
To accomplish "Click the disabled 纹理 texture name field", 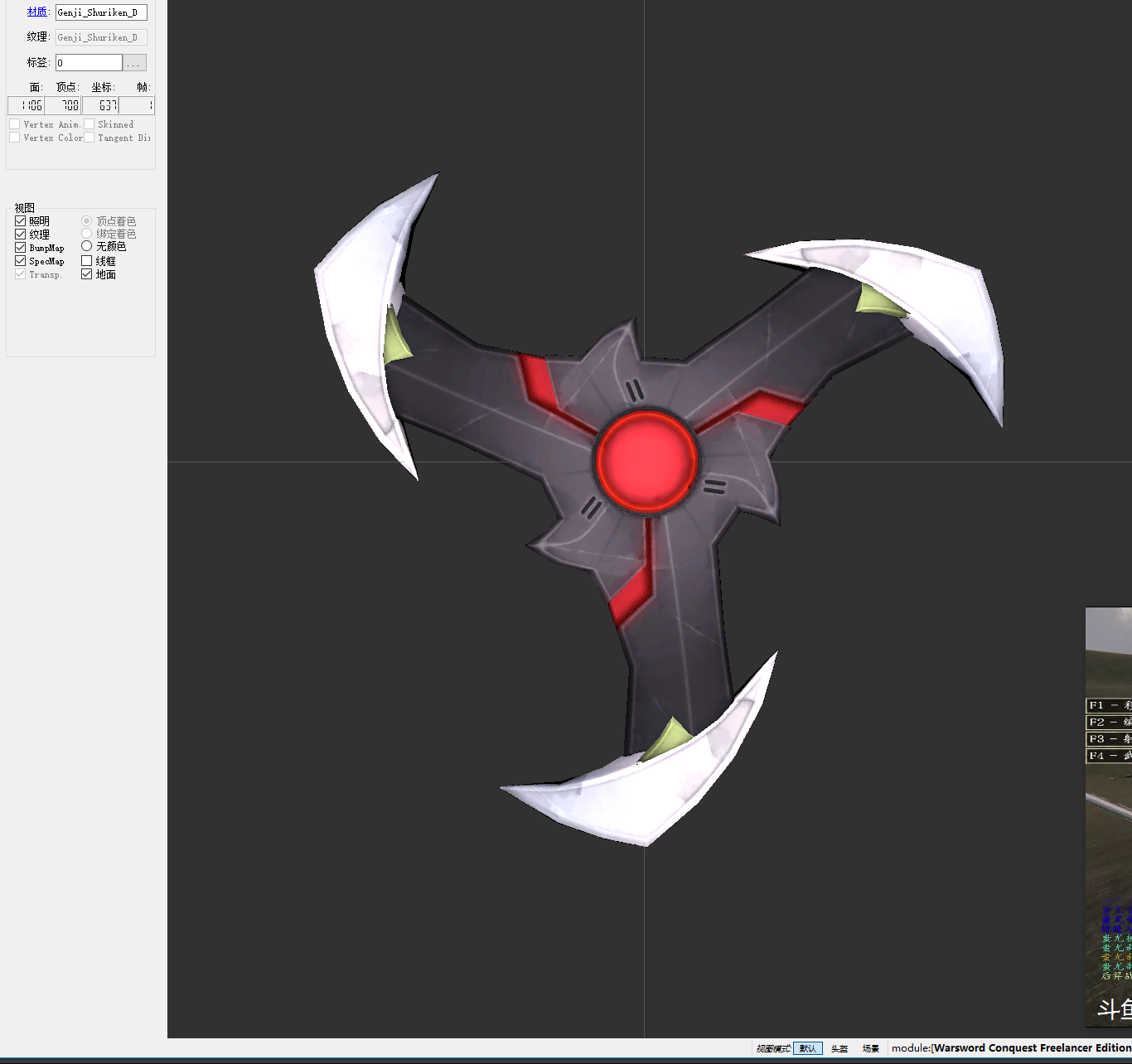I will pos(101,37).
